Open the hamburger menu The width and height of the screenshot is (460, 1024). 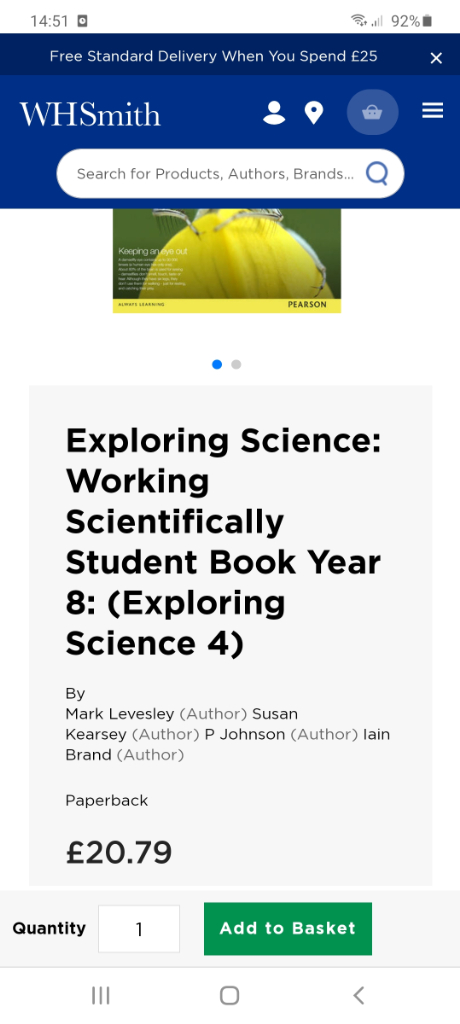point(433,110)
